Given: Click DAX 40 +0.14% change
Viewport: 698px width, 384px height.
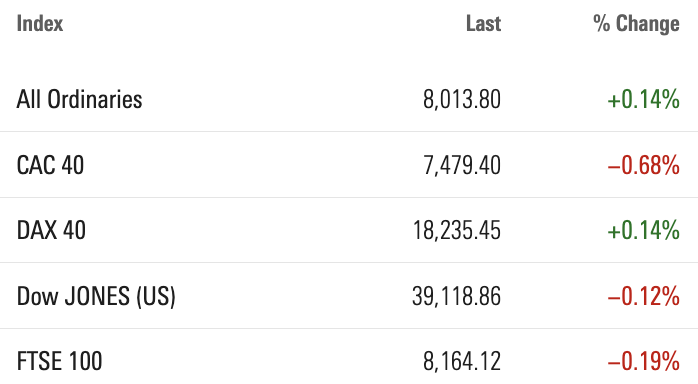Looking at the screenshot, I should (644, 230).
